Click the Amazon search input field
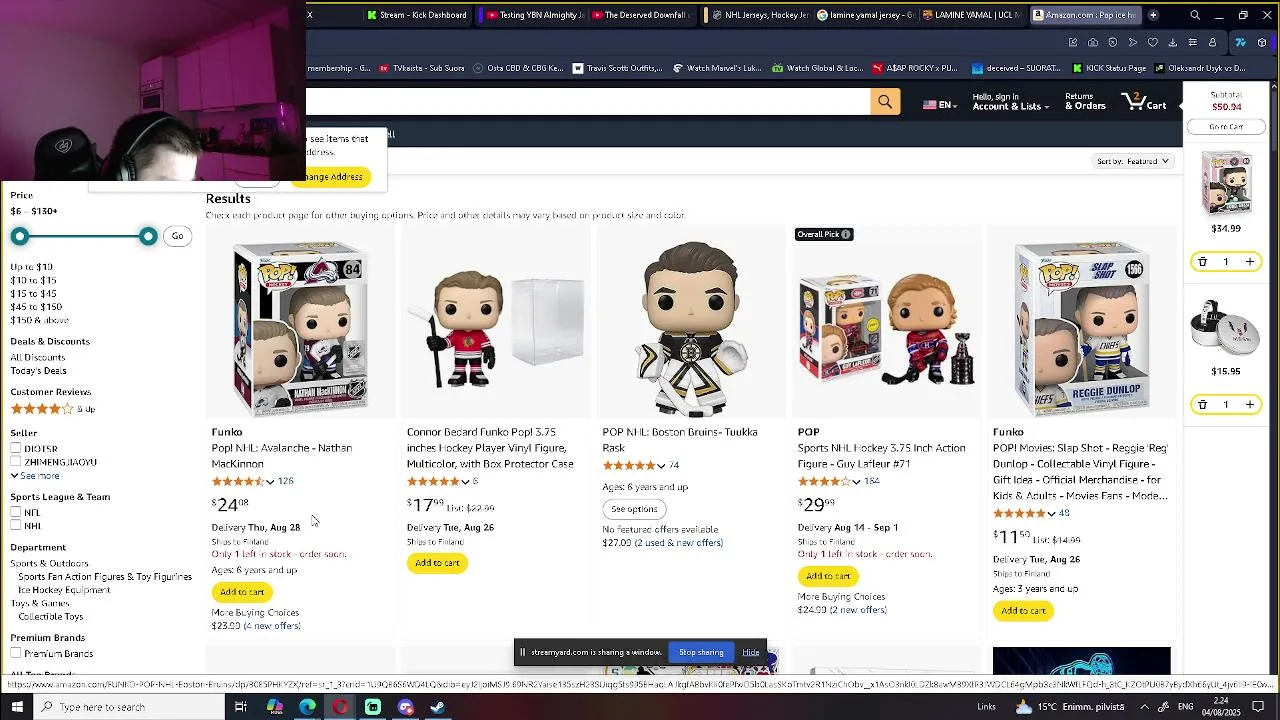This screenshot has width=1280, height=720. (588, 102)
